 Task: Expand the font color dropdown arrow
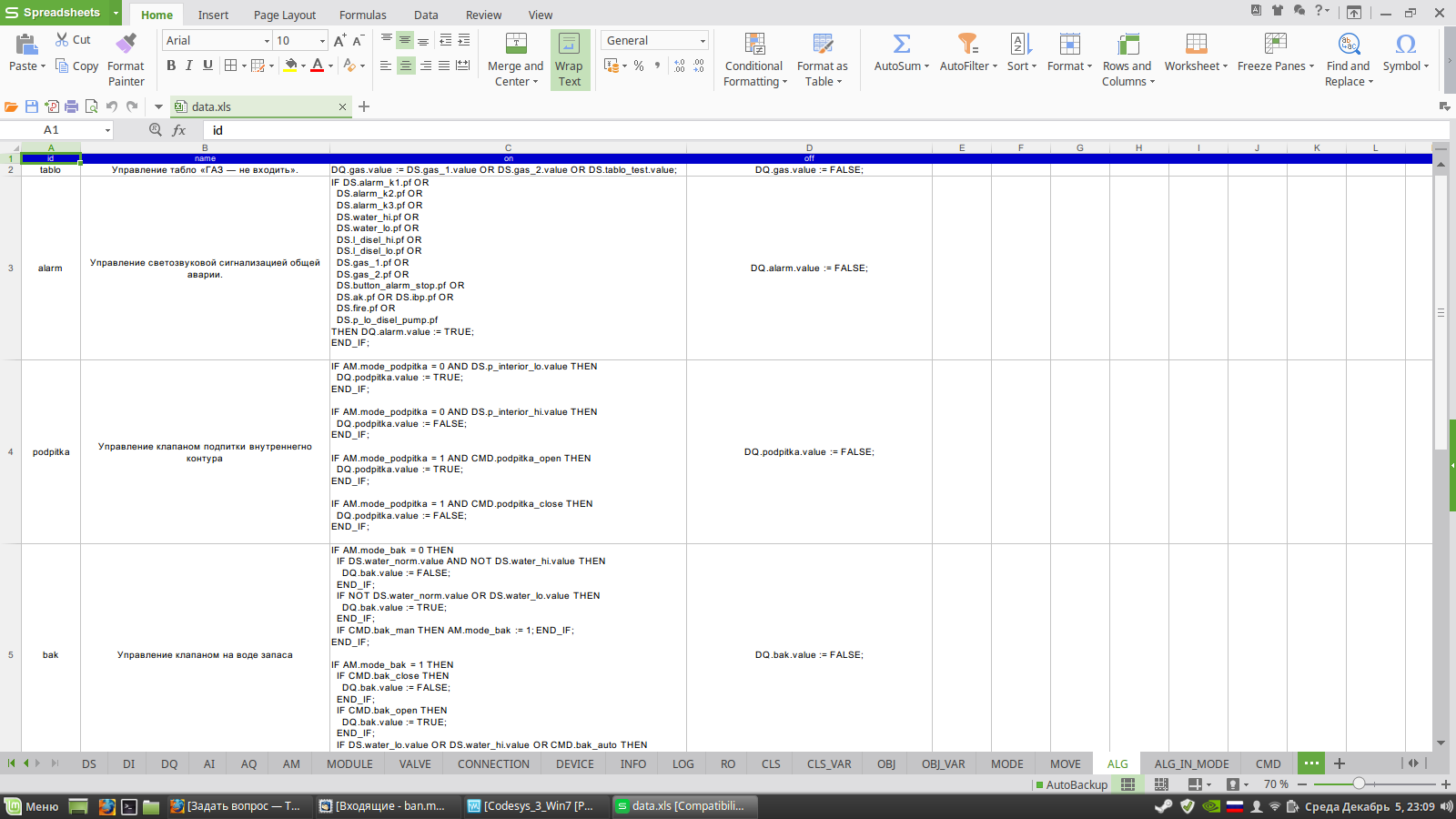coord(330,66)
